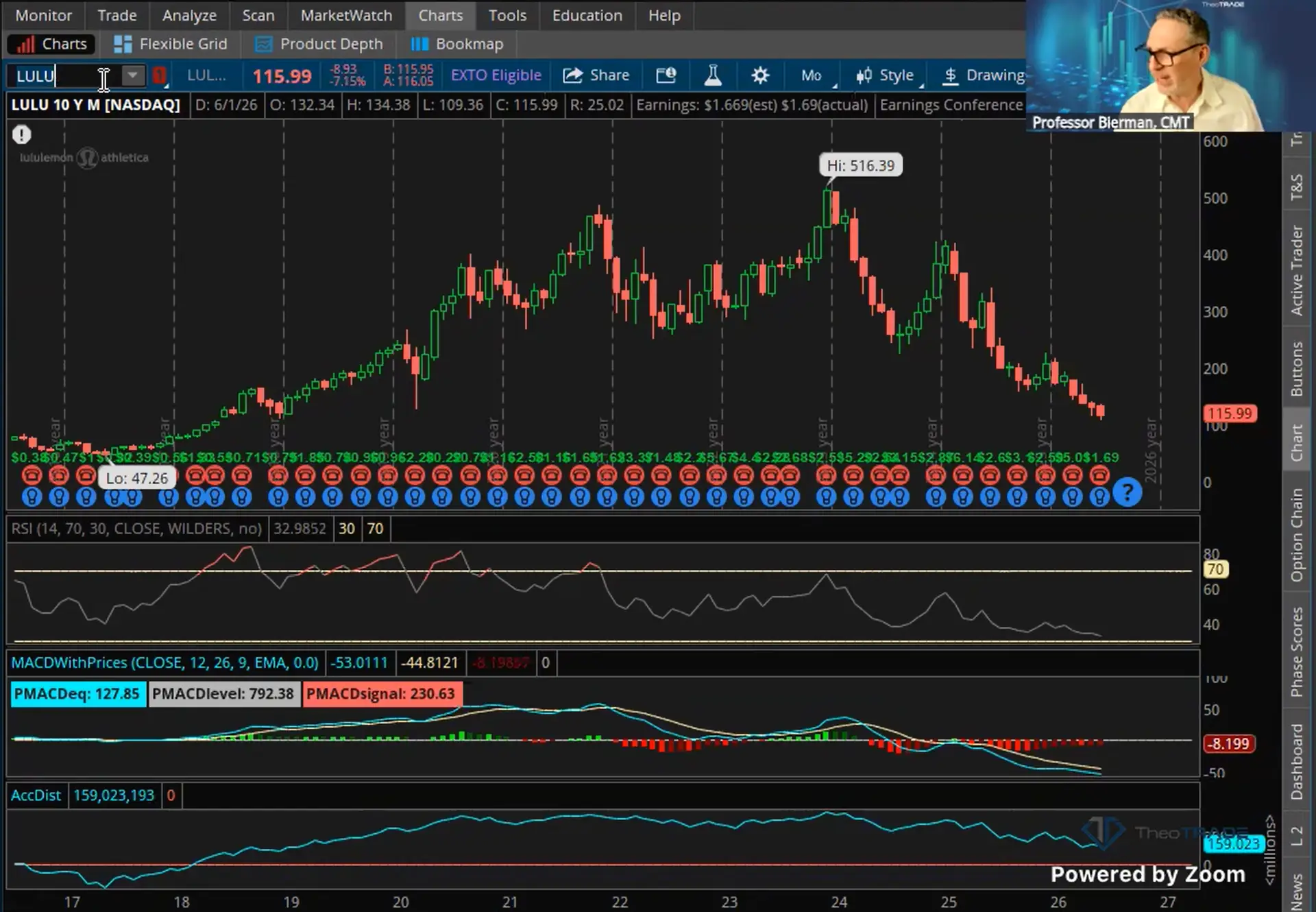The image size is (1316, 912).
Task: Click the RSI value 32.9852
Action: (300, 529)
